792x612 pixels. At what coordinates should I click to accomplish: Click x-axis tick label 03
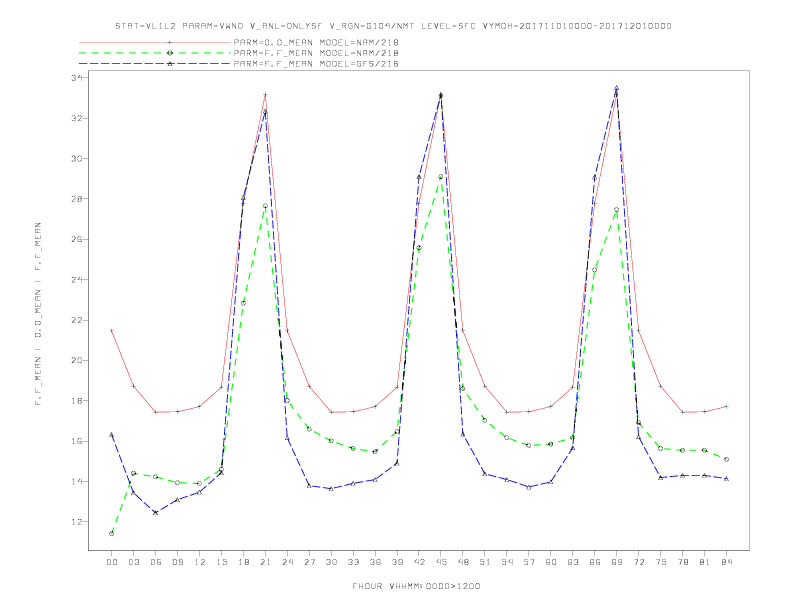tap(134, 562)
